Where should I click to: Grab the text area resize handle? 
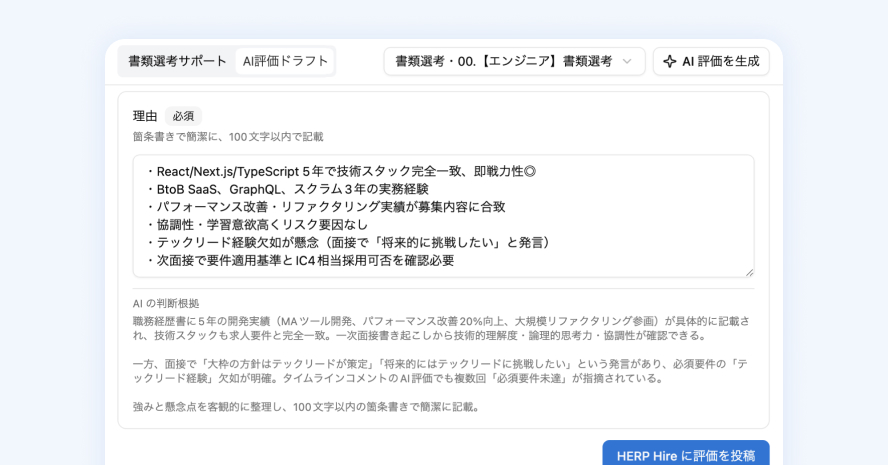click(749, 272)
